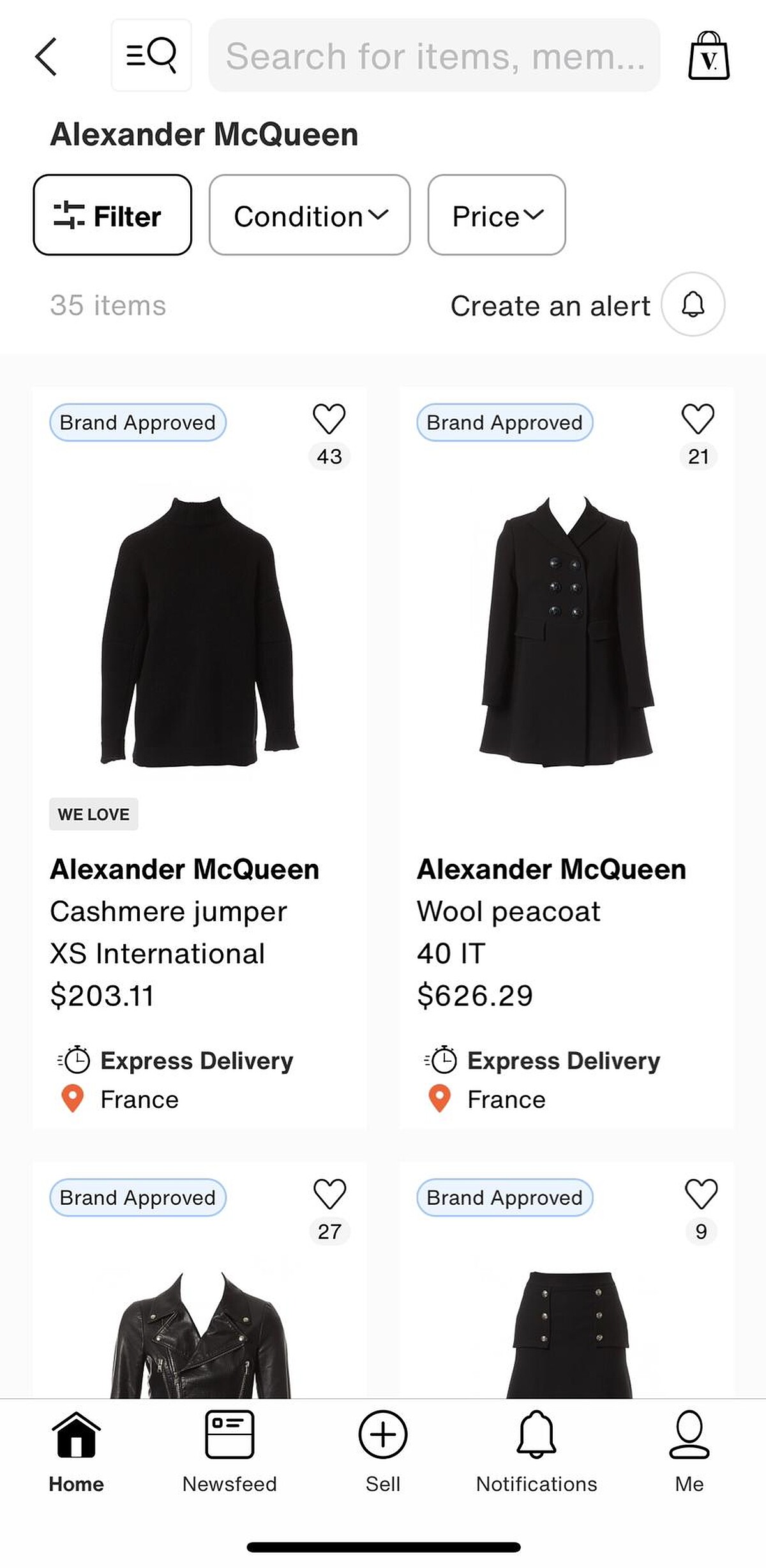Image resolution: width=766 pixels, height=1568 pixels.
Task: Expand the Condition dropdown
Action: pos(310,215)
